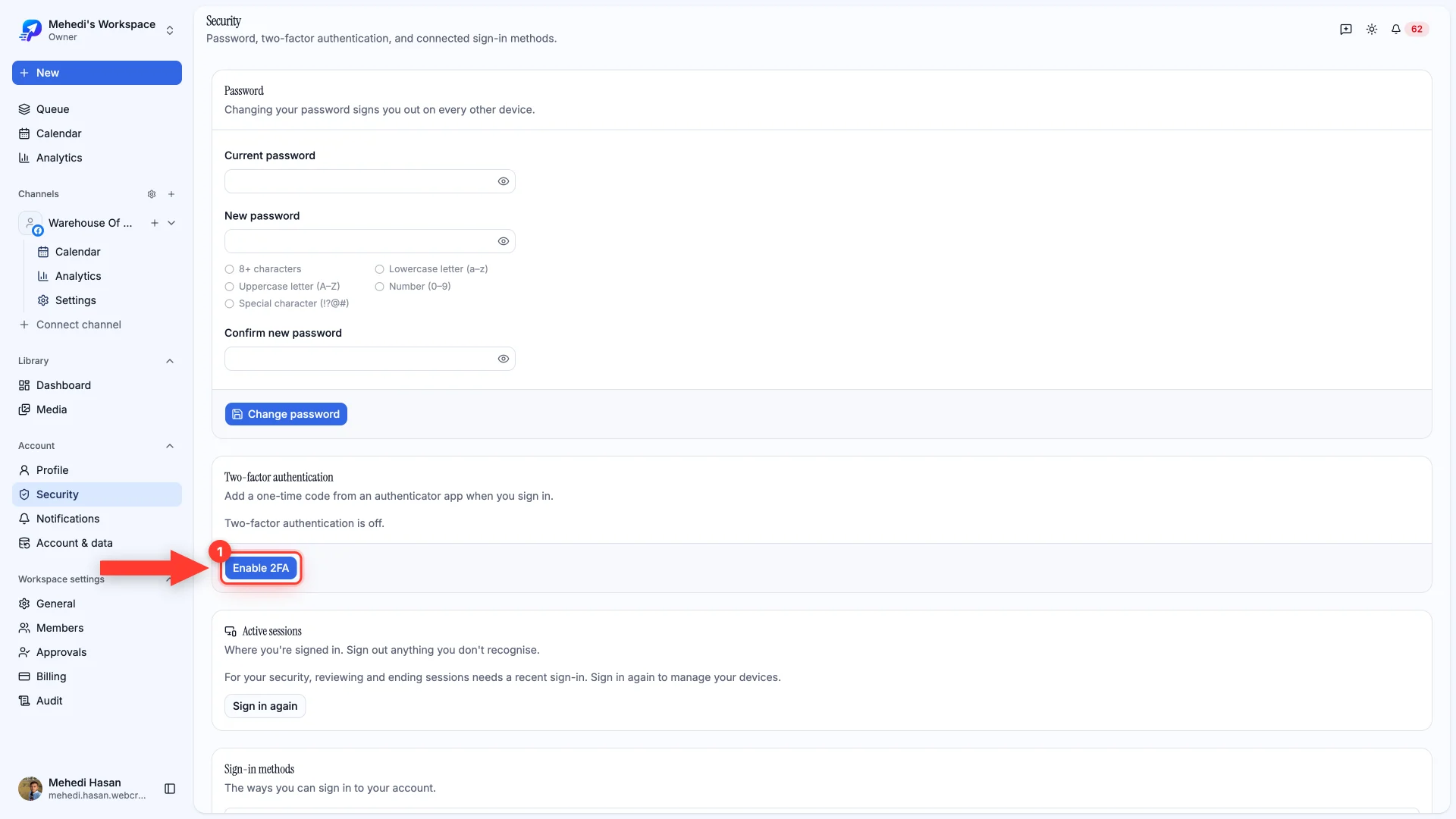Viewport: 1456px width, 819px height.
Task: Click the Change password button
Action: pyautogui.click(x=286, y=414)
